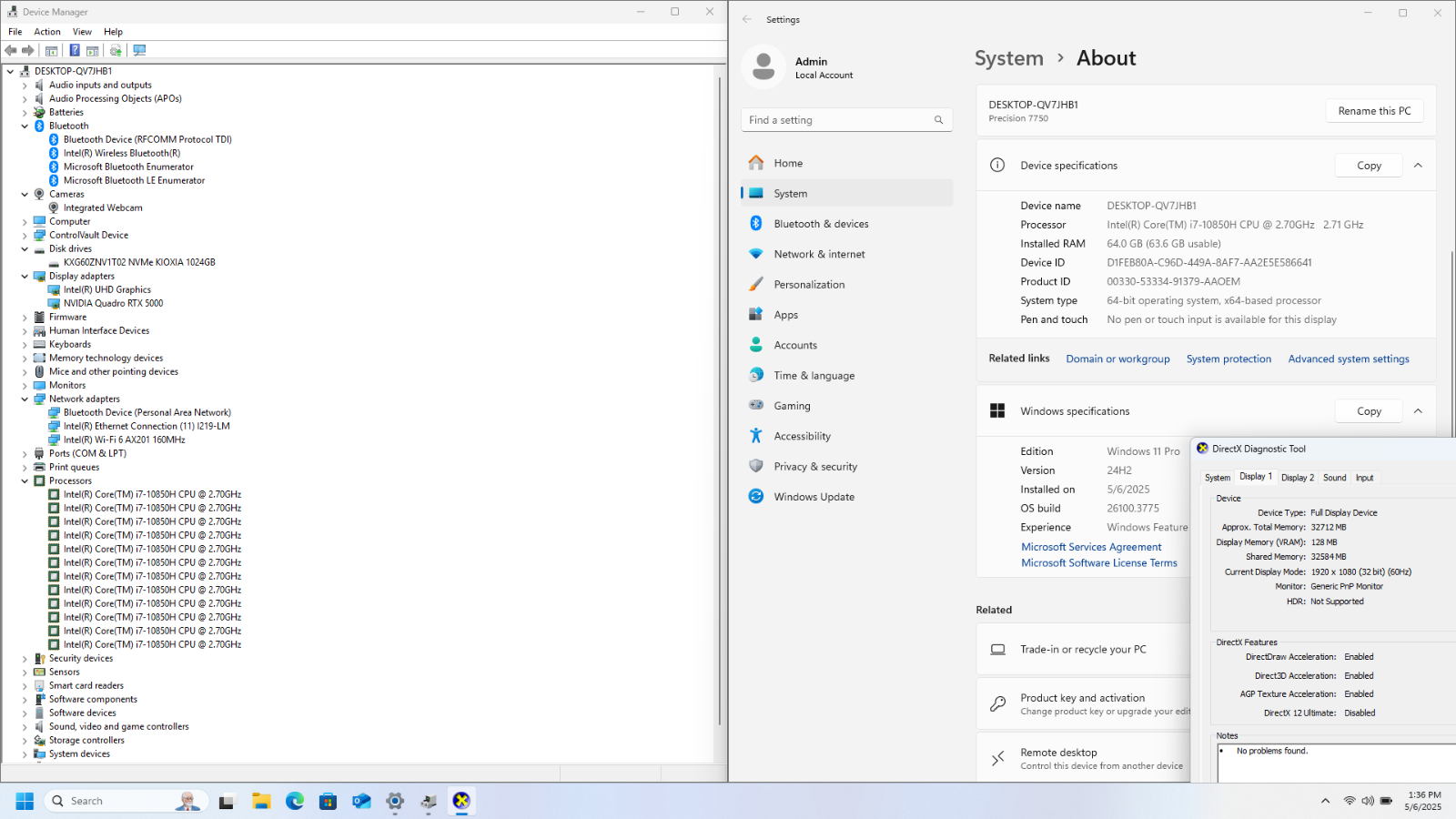The height and width of the screenshot is (819, 1456).
Task: Click the Task View taskbar icon
Action: point(227,801)
